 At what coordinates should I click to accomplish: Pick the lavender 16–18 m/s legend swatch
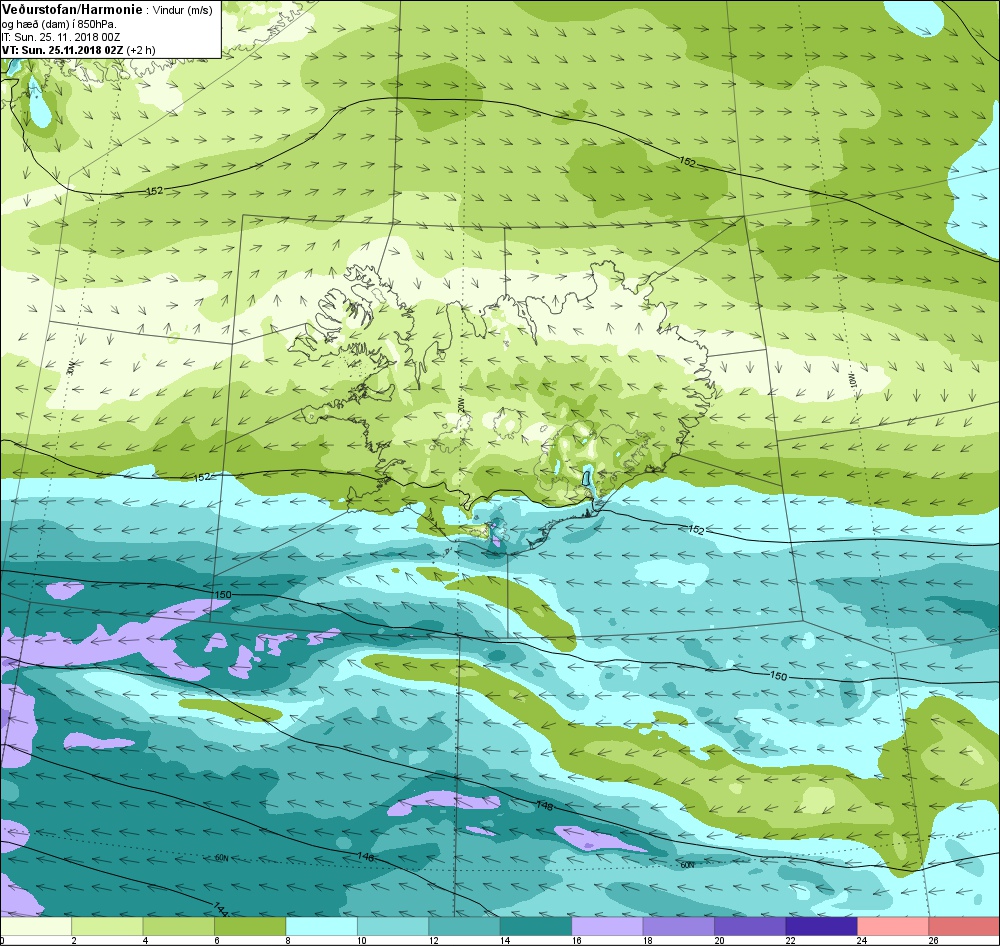pyautogui.click(x=607, y=926)
